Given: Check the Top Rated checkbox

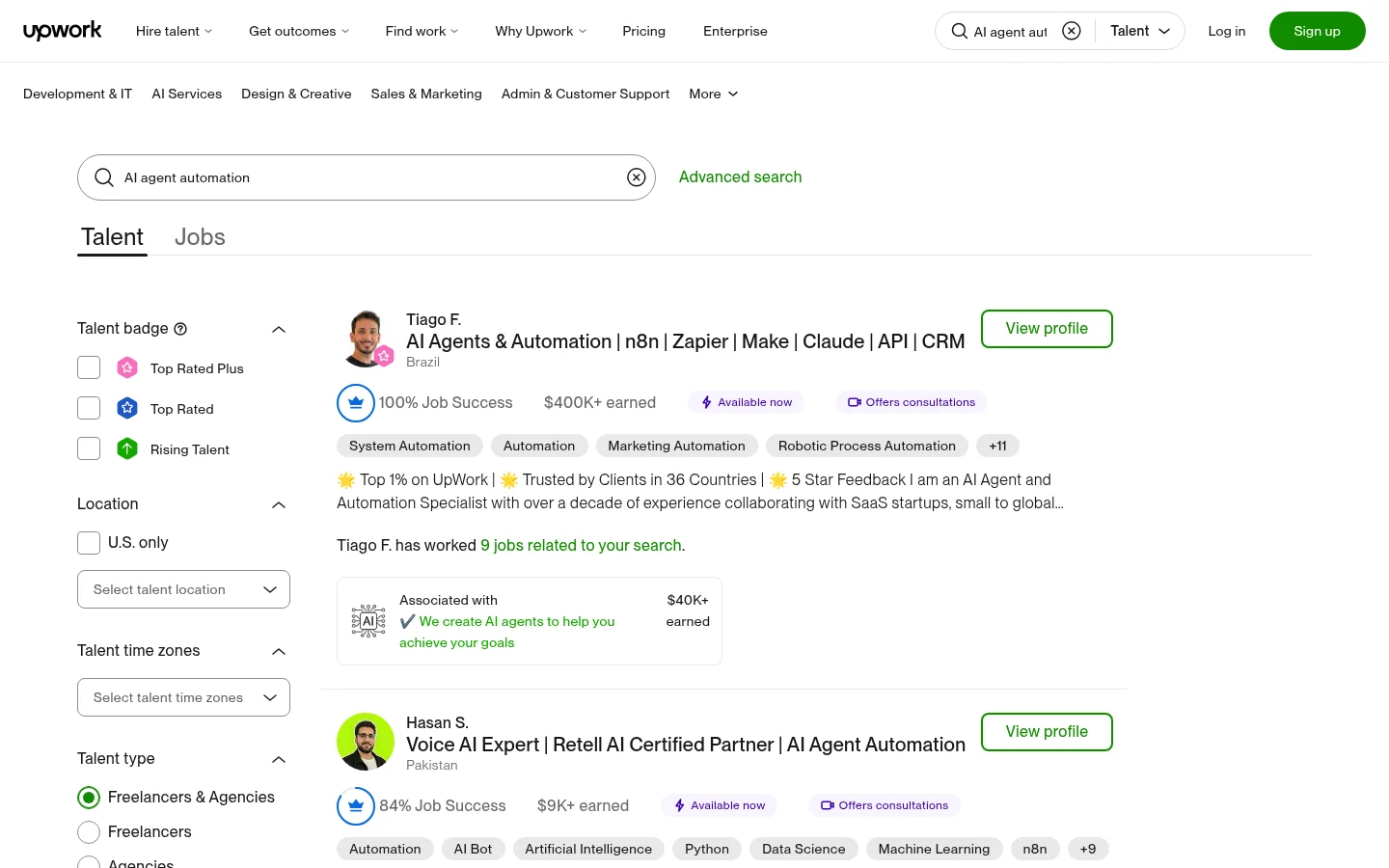Looking at the screenshot, I should click(89, 408).
